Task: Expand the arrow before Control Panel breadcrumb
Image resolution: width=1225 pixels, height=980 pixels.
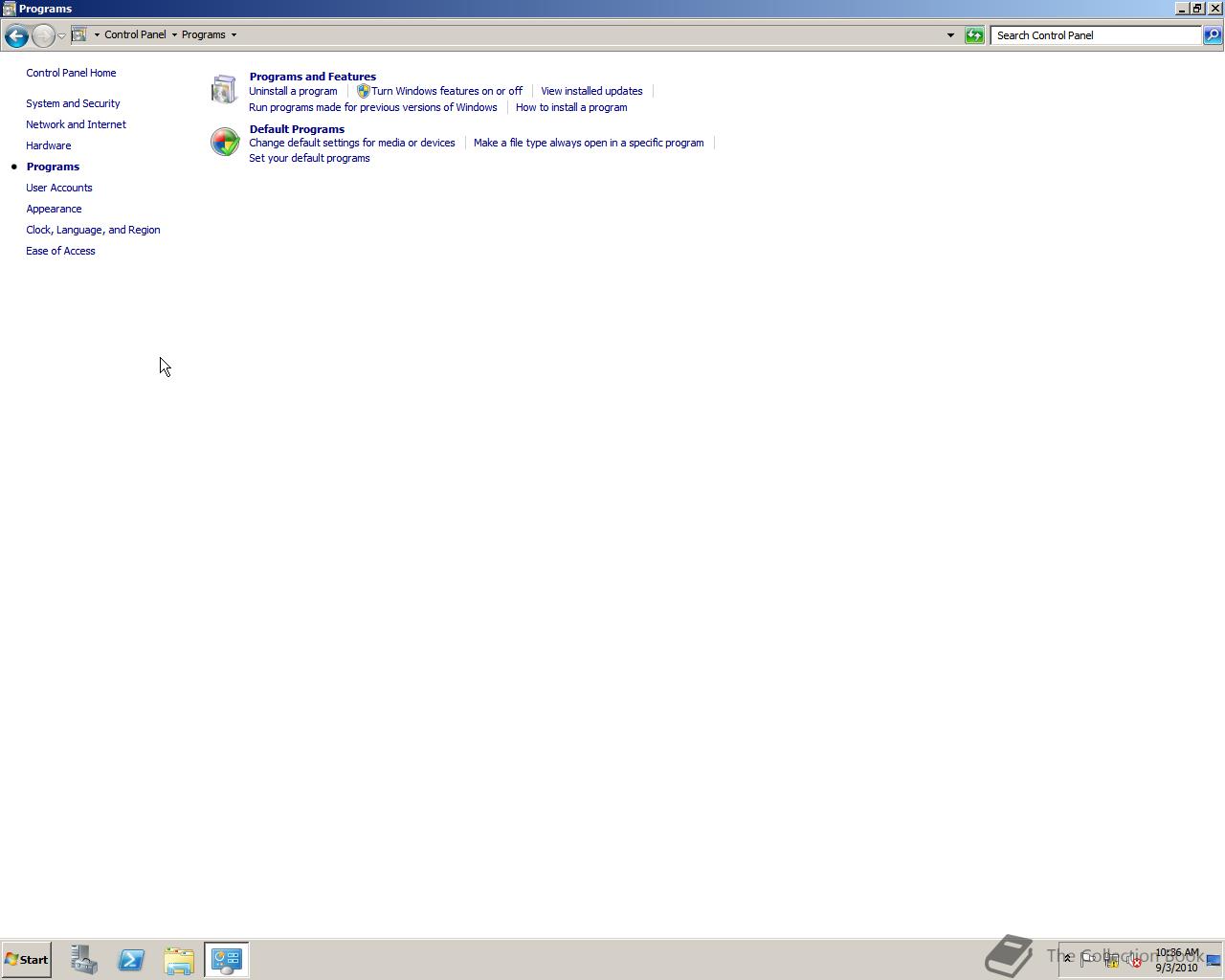Action: tap(97, 34)
